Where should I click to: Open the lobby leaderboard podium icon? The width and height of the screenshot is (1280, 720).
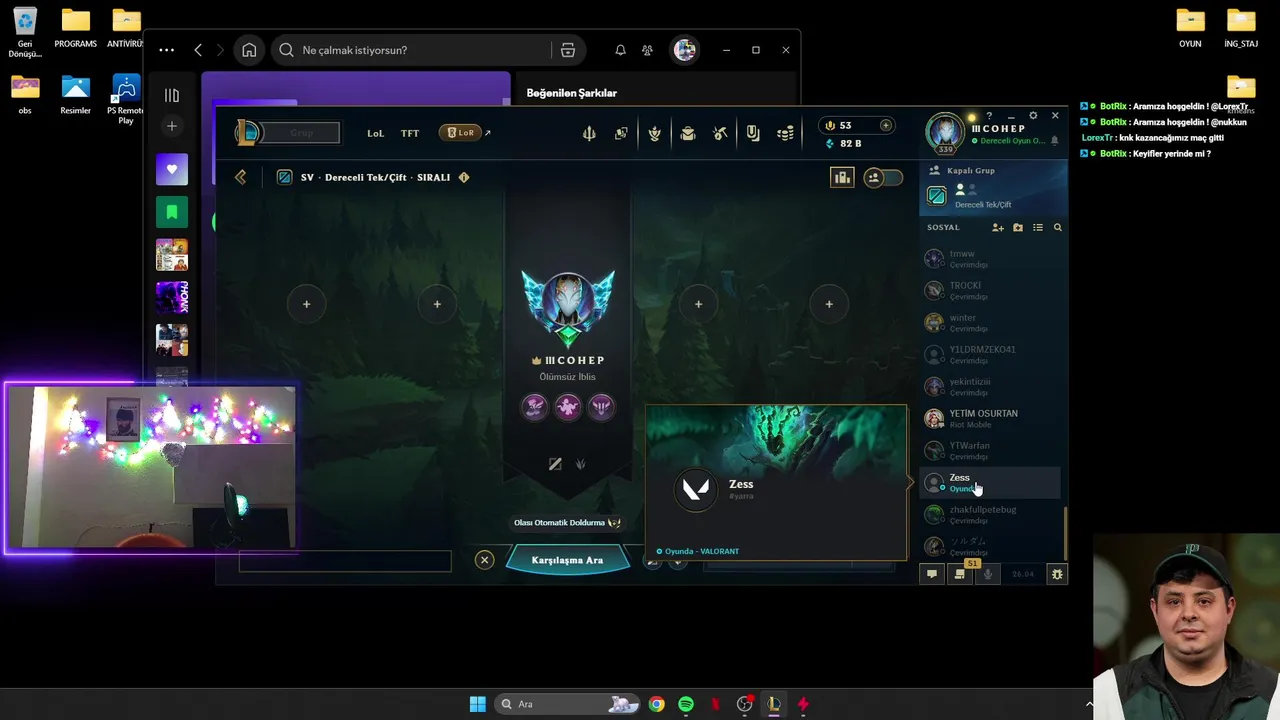[842, 177]
